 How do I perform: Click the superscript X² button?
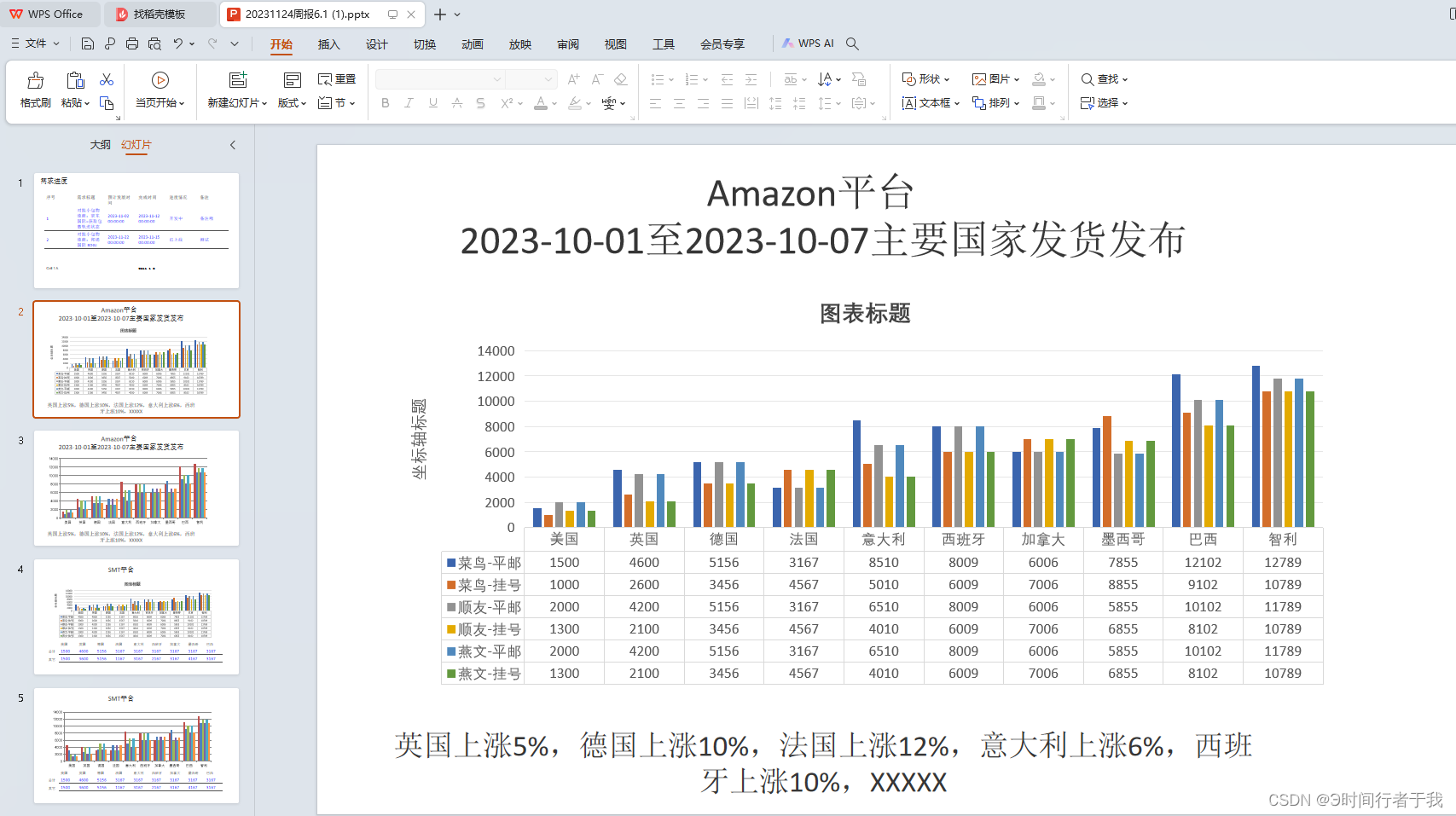[x=507, y=103]
